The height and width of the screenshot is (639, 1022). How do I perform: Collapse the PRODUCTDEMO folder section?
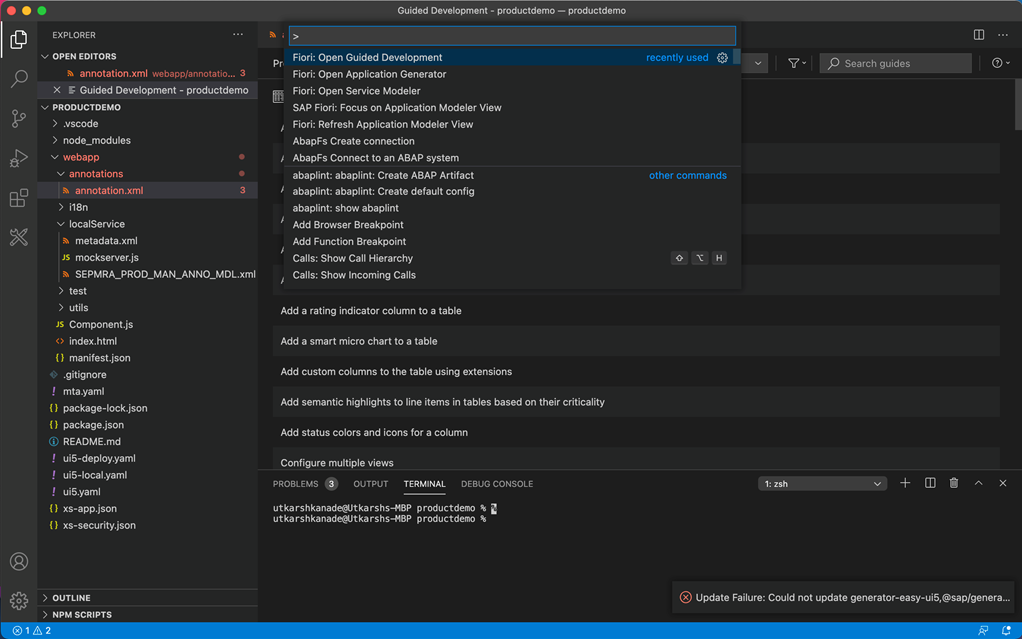(46, 108)
